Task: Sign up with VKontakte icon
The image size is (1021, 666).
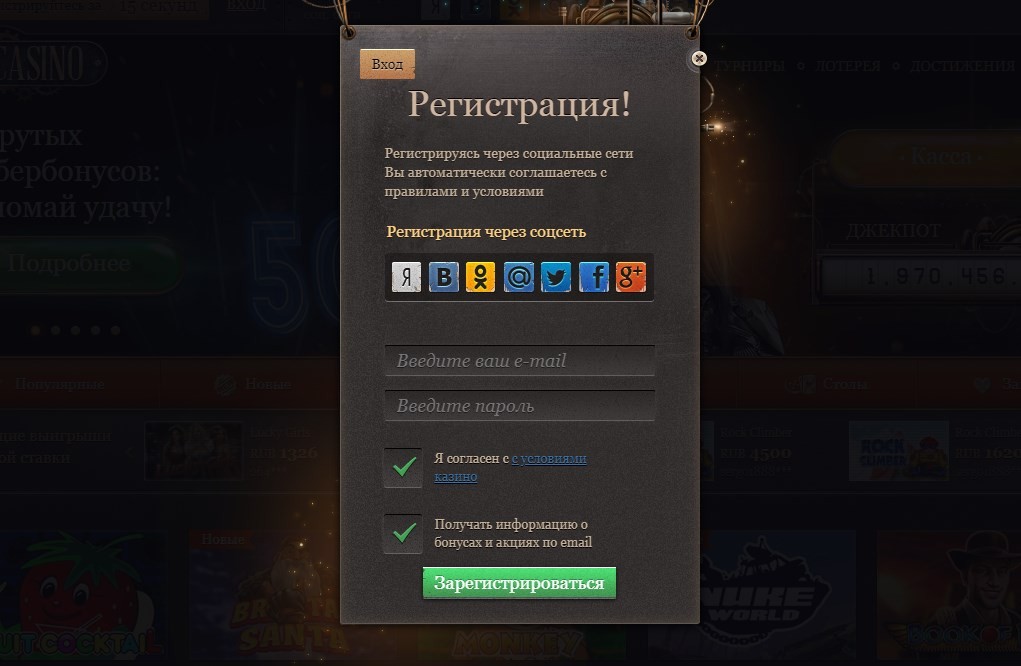Action: [444, 277]
